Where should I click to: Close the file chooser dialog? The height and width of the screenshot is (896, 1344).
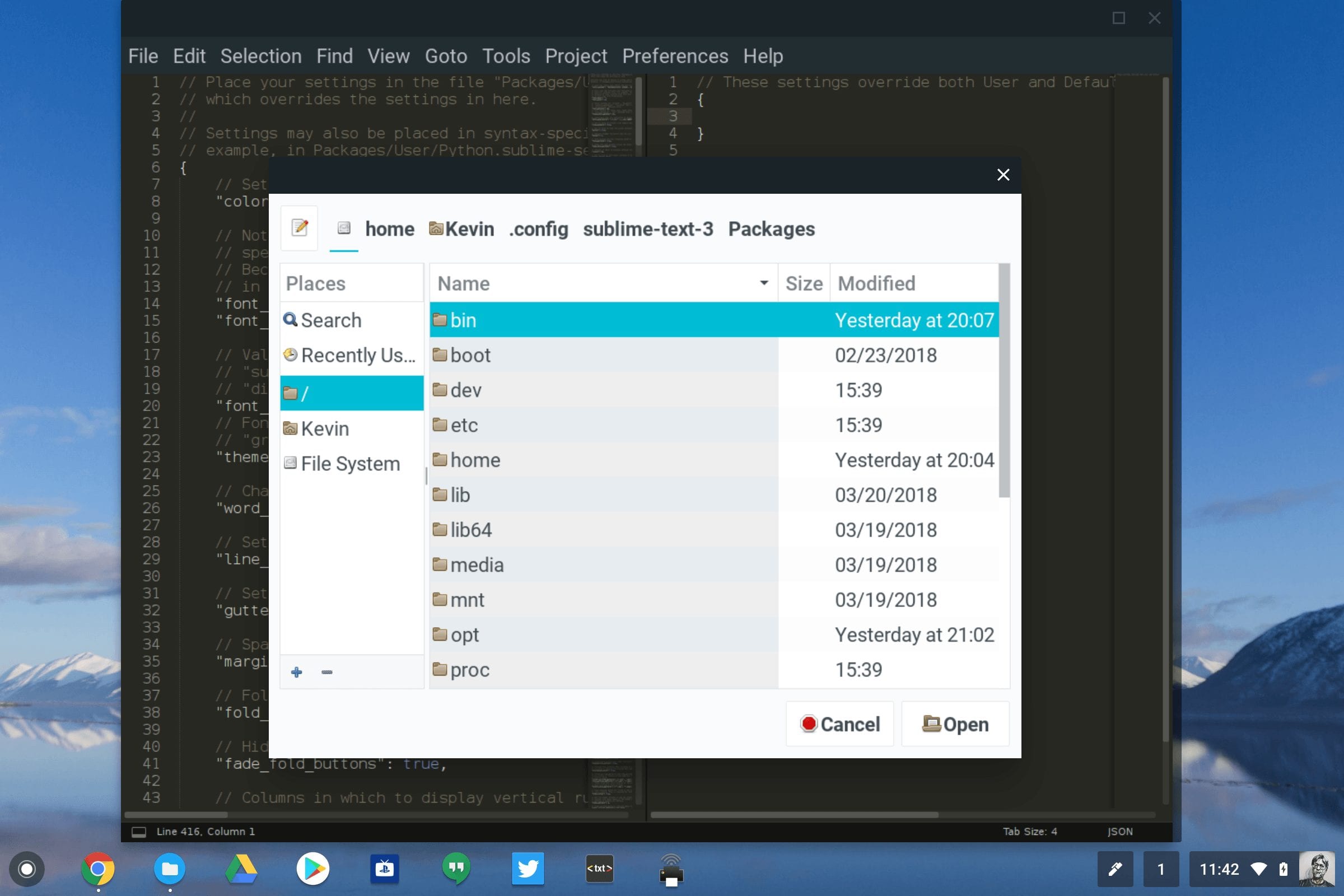coord(1003,175)
